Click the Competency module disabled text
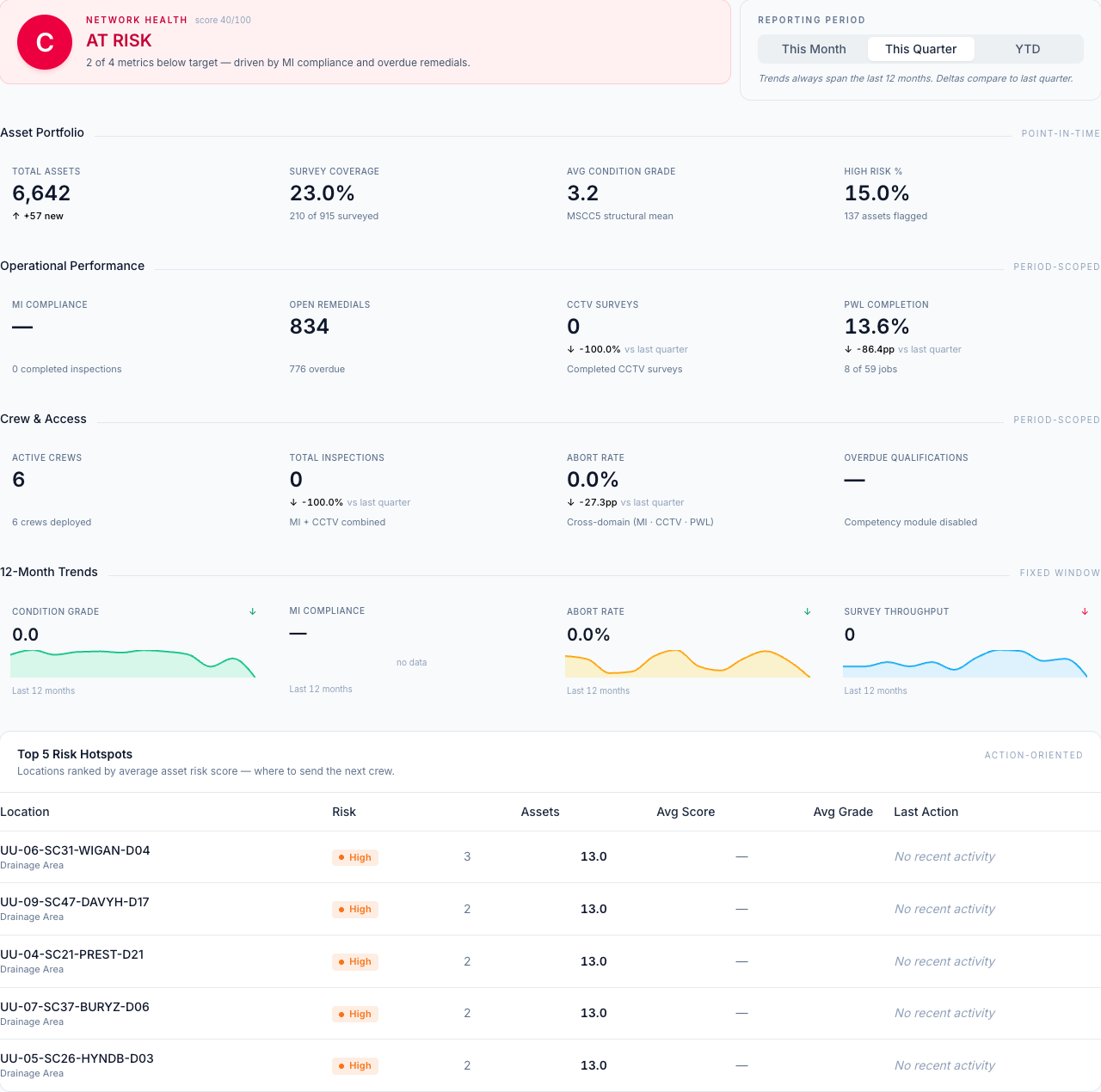1101x1092 pixels. pyautogui.click(x=911, y=522)
